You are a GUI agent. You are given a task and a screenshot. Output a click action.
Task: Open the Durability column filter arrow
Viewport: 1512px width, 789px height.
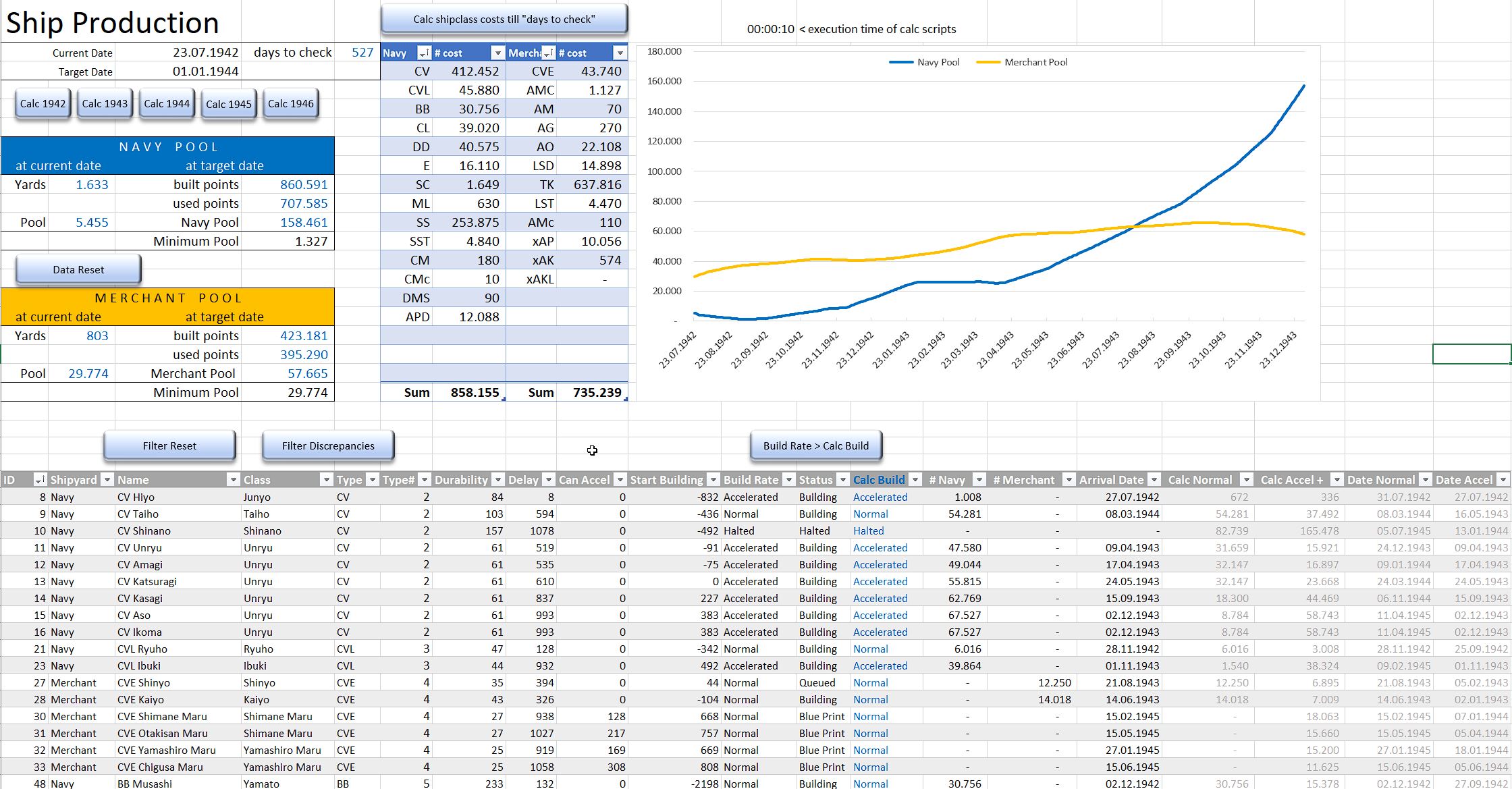point(497,480)
